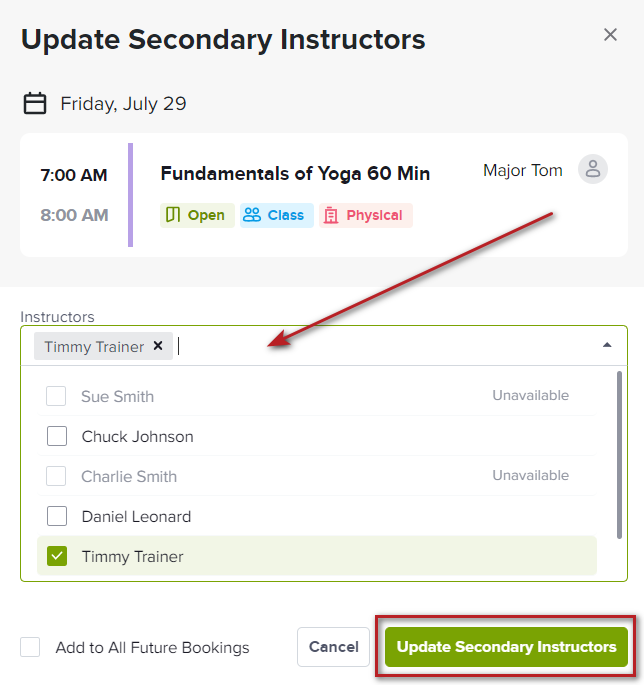Image resolution: width=644 pixels, height=685 pixels.
Task: Select the Charlie Smith list entry
Action: pyautogui.click(x=317, y=476)
